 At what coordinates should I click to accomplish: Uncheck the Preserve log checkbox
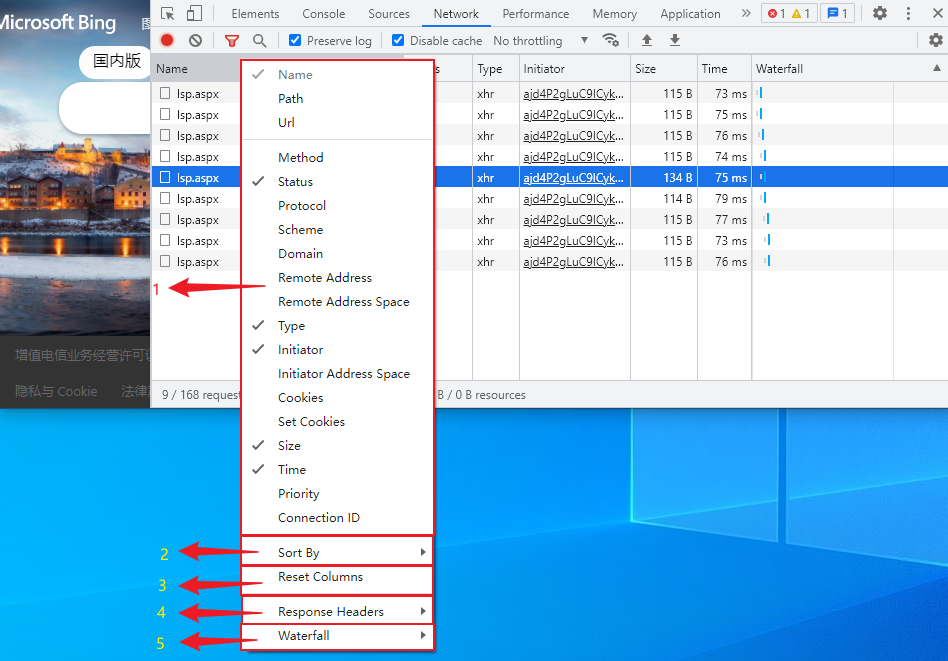(295, 41)
